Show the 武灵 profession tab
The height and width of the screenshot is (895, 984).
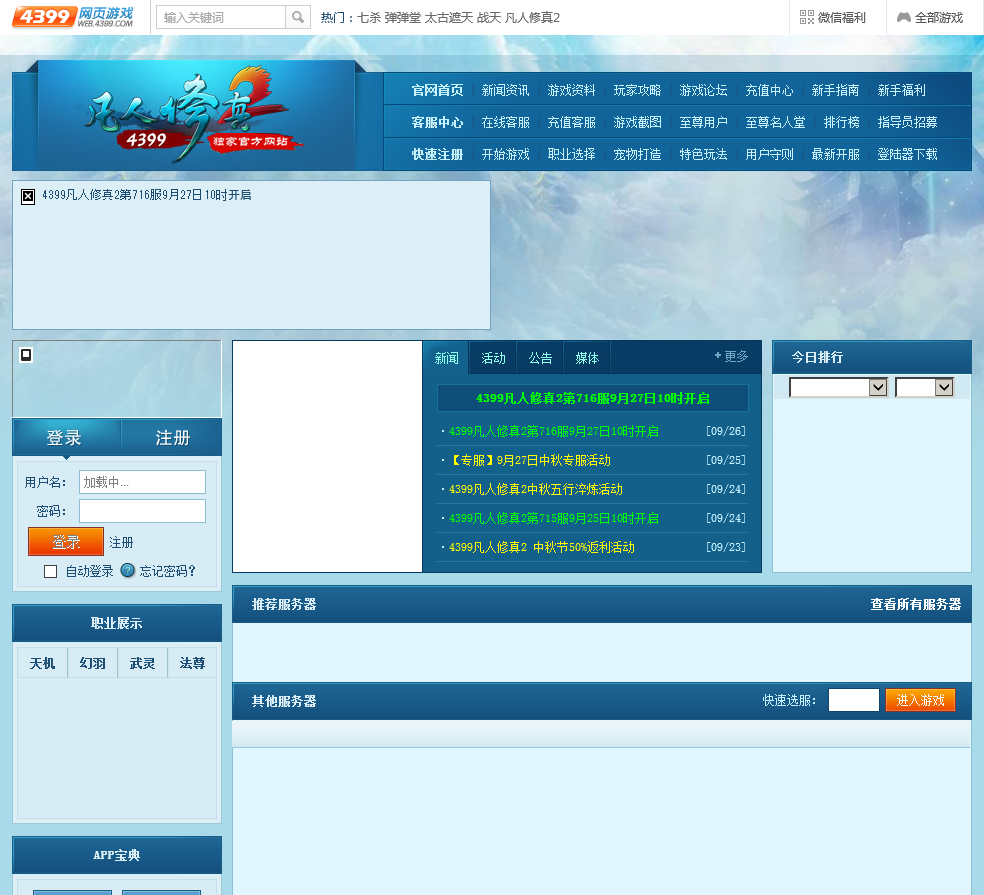[142, 663]
